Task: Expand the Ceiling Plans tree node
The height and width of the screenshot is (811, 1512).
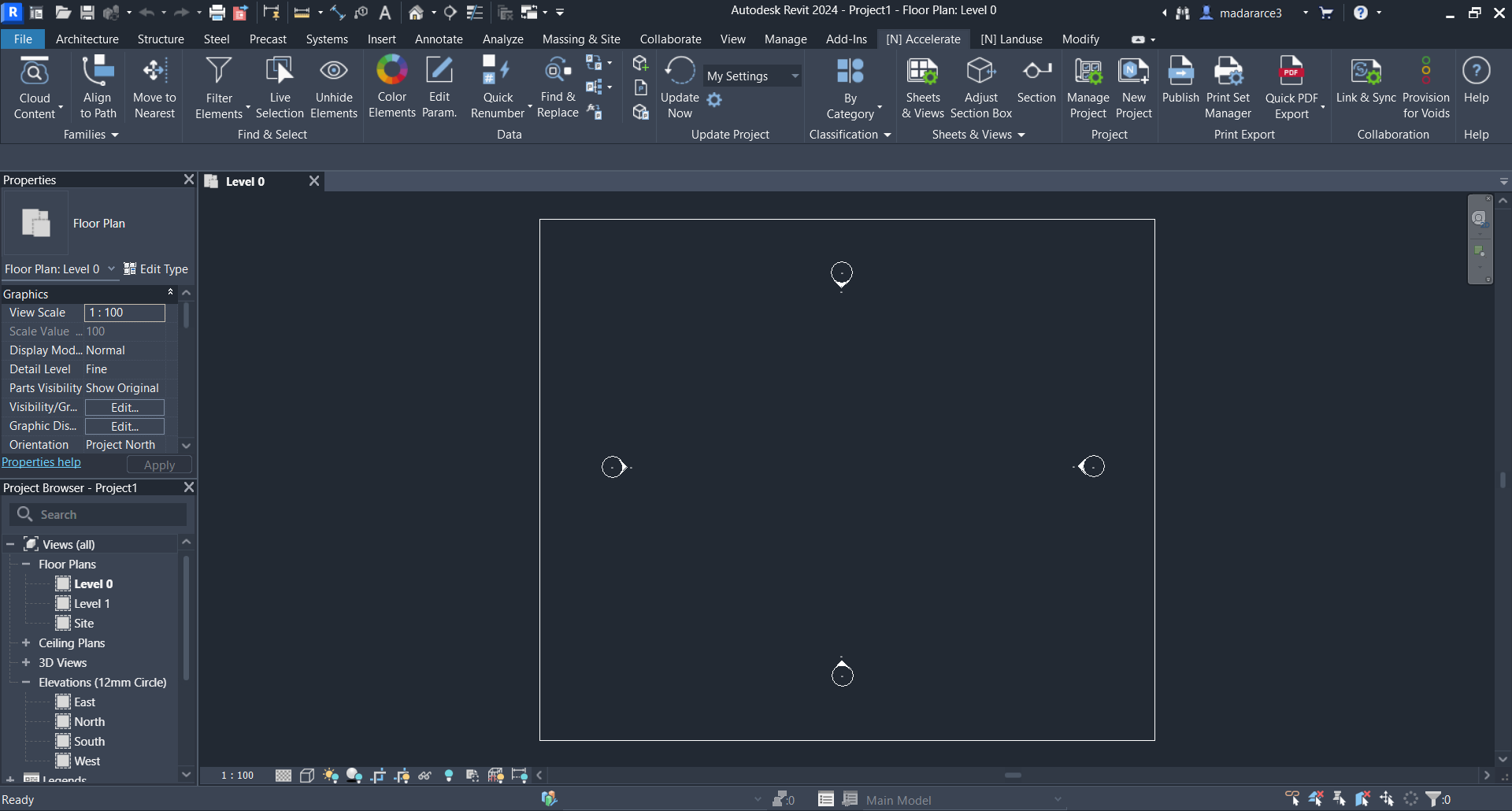Action: tap(26, 643)
